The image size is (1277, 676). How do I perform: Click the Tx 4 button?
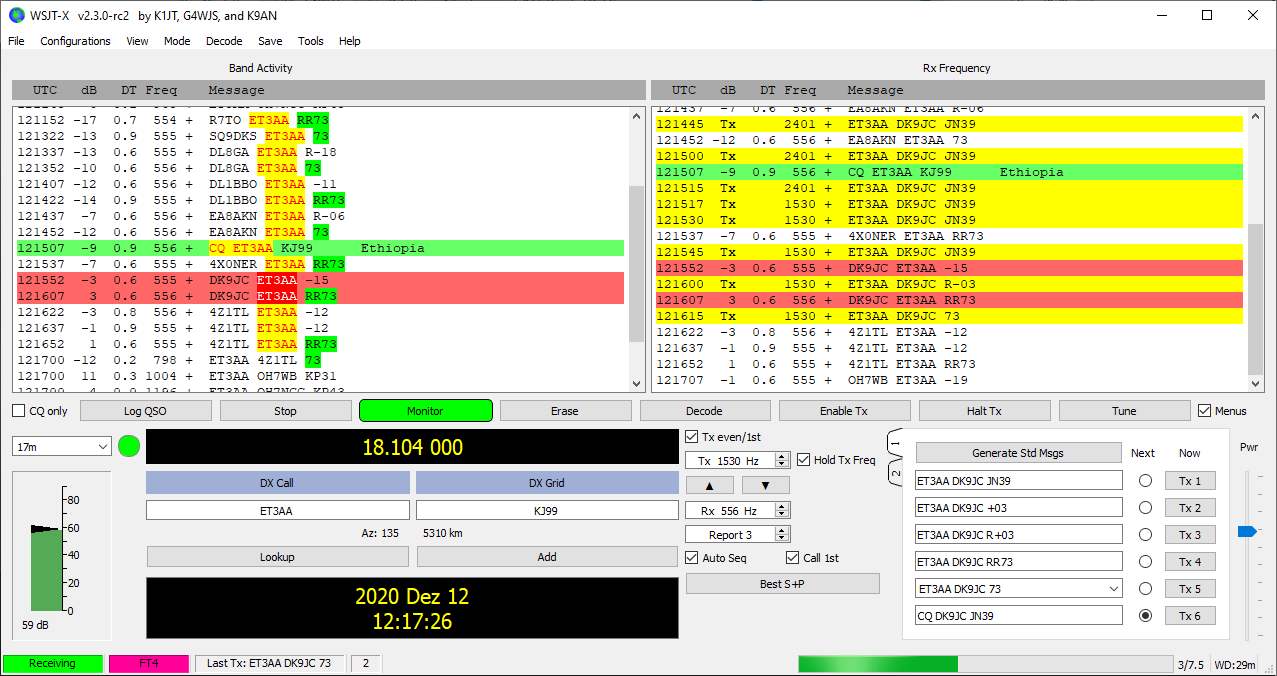(1190, 562)
